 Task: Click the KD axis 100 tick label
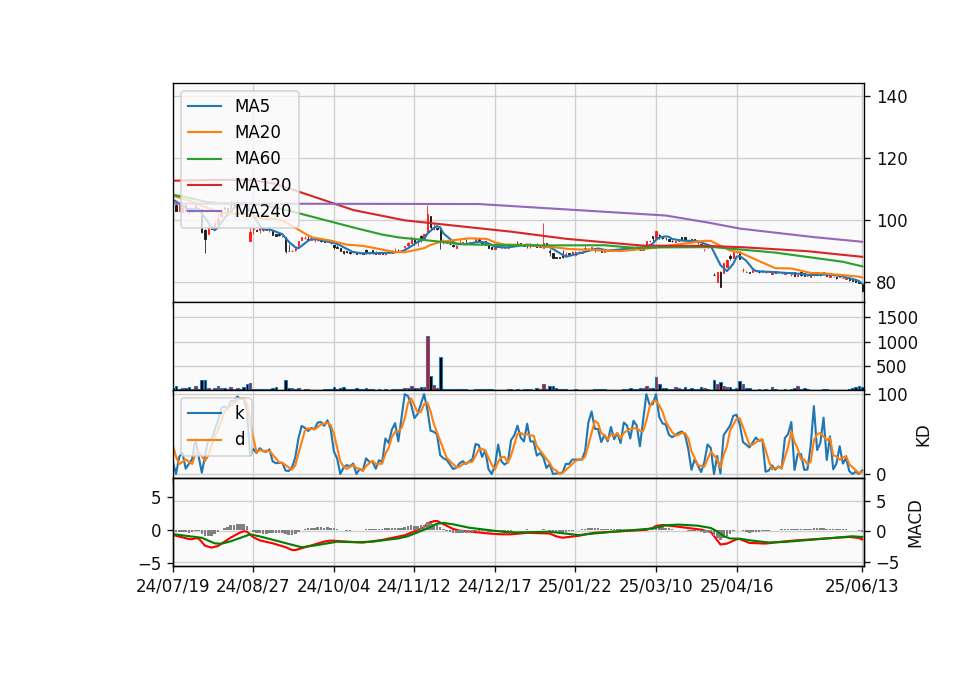coord(892,395)
